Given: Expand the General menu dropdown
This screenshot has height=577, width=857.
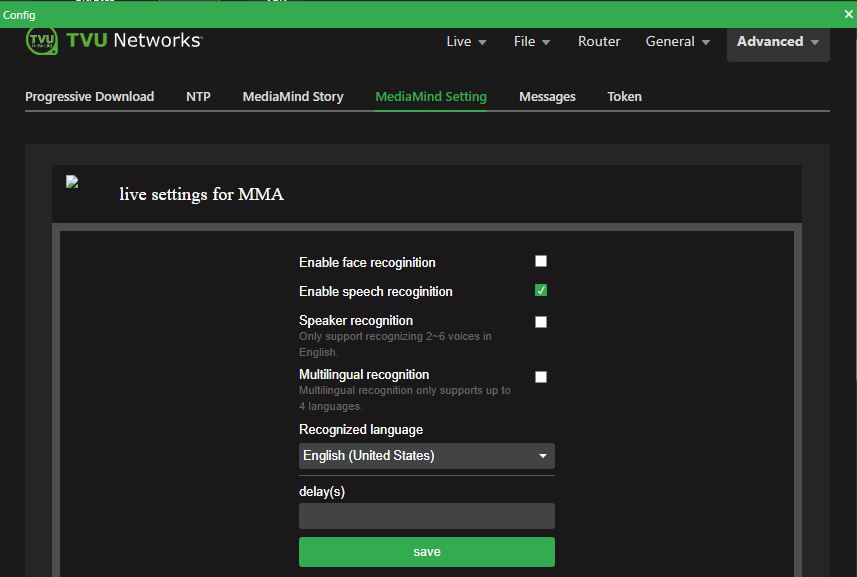Looking at the screenshot, I should 676,41.
